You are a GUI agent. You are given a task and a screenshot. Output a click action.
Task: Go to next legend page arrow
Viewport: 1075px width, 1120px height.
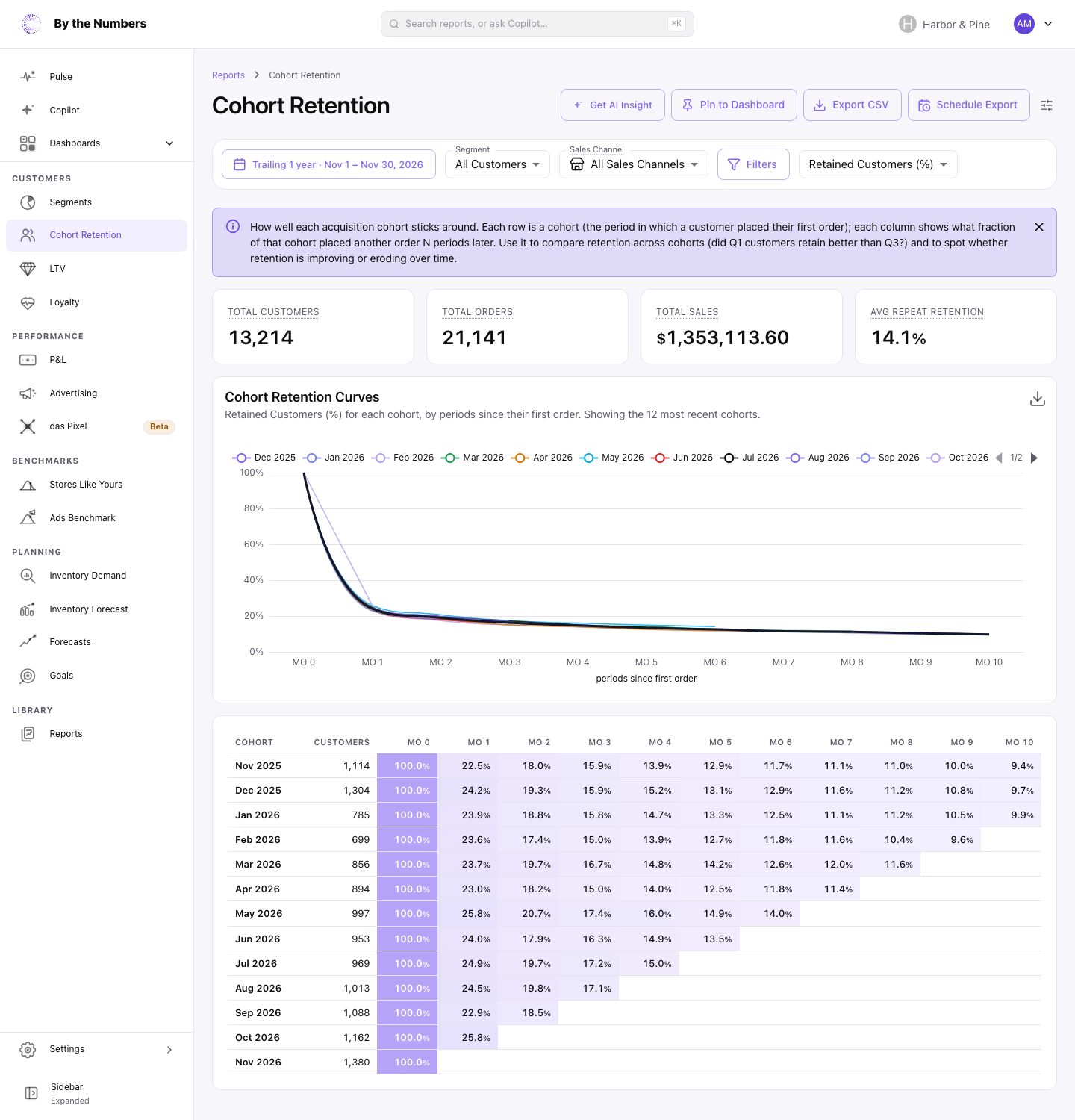click(x=1034, y=458)
